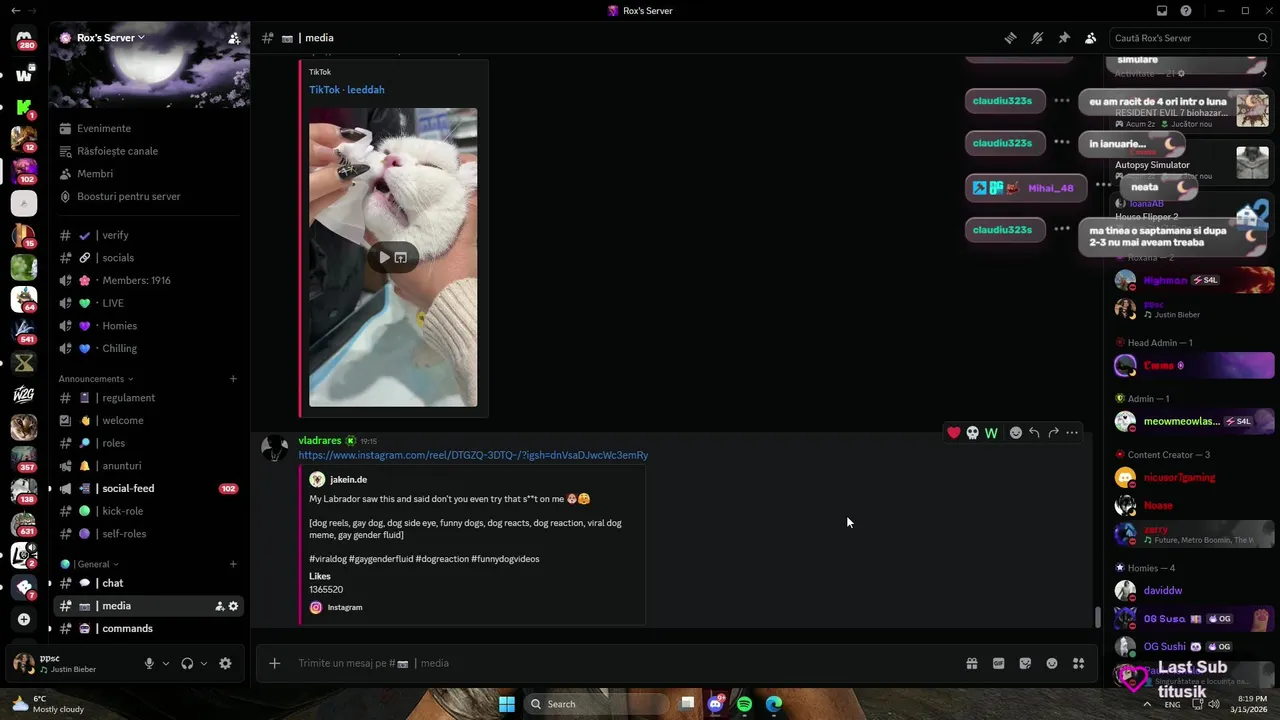
Task: Collapse the Announcements category
Action: (x=95, y=379)
